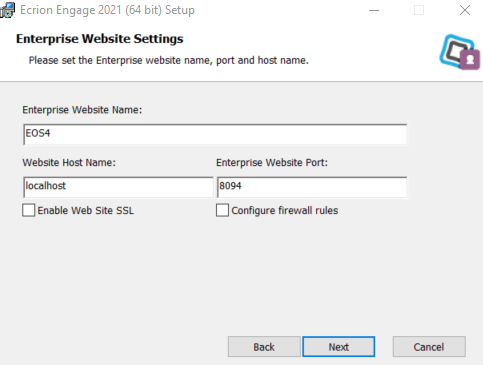Enable Web Site SSL checkbox
The width and height of the screenshot is (483, 365).
(29, 210)
